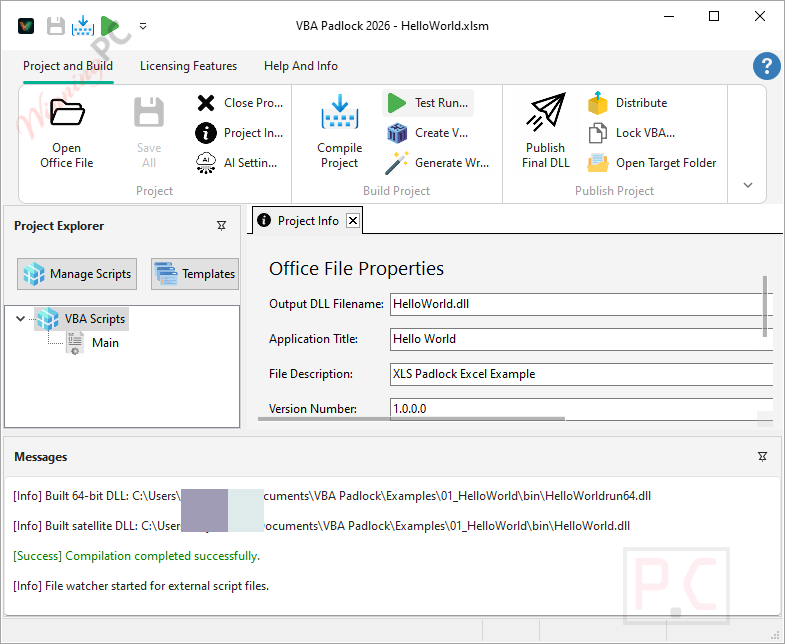Click the Application Title field
Viewport: 785px width, 644px height.
point(580,339)
